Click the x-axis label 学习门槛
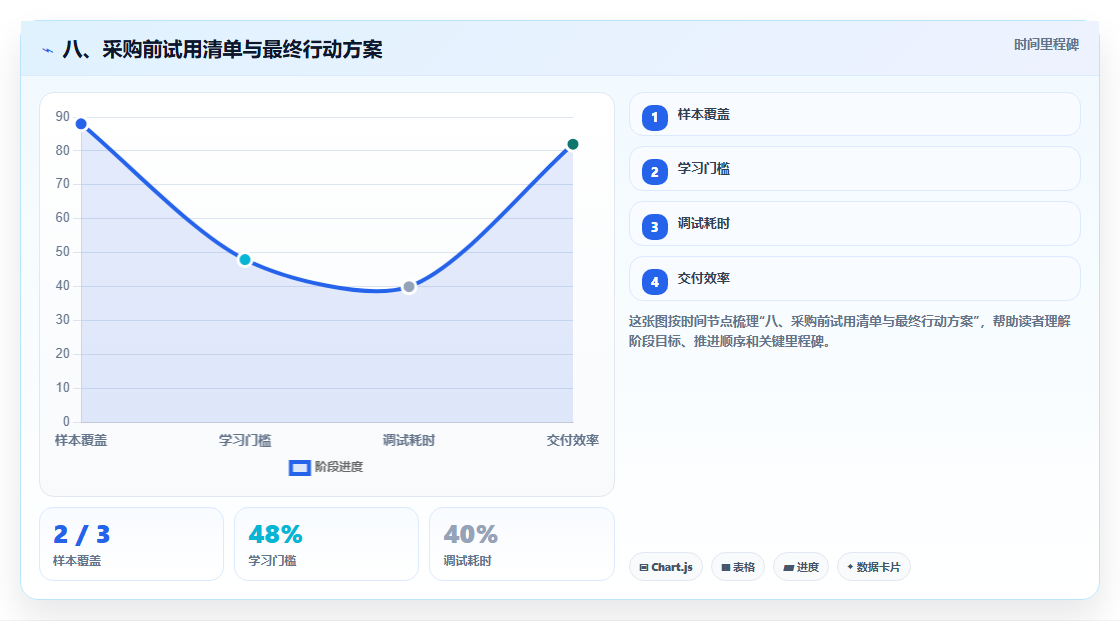The width and height of the screenshot is (1120, 621). 245,440
